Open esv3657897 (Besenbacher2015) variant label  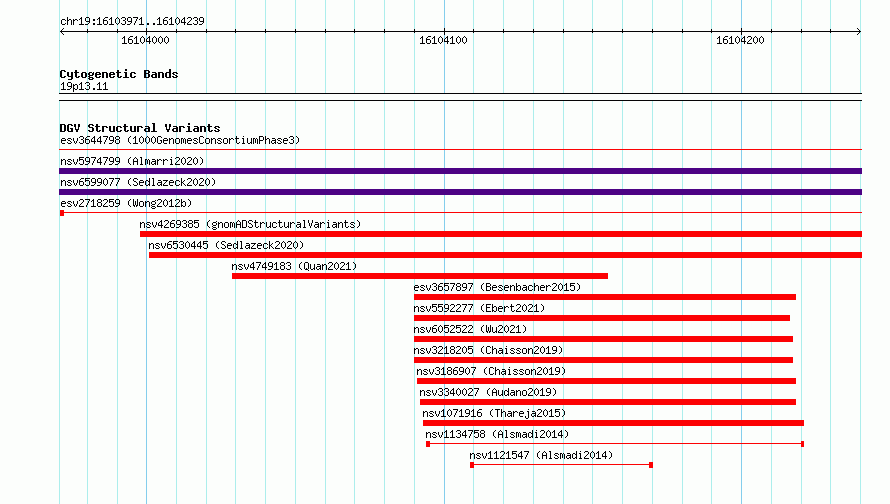(497, 287)
